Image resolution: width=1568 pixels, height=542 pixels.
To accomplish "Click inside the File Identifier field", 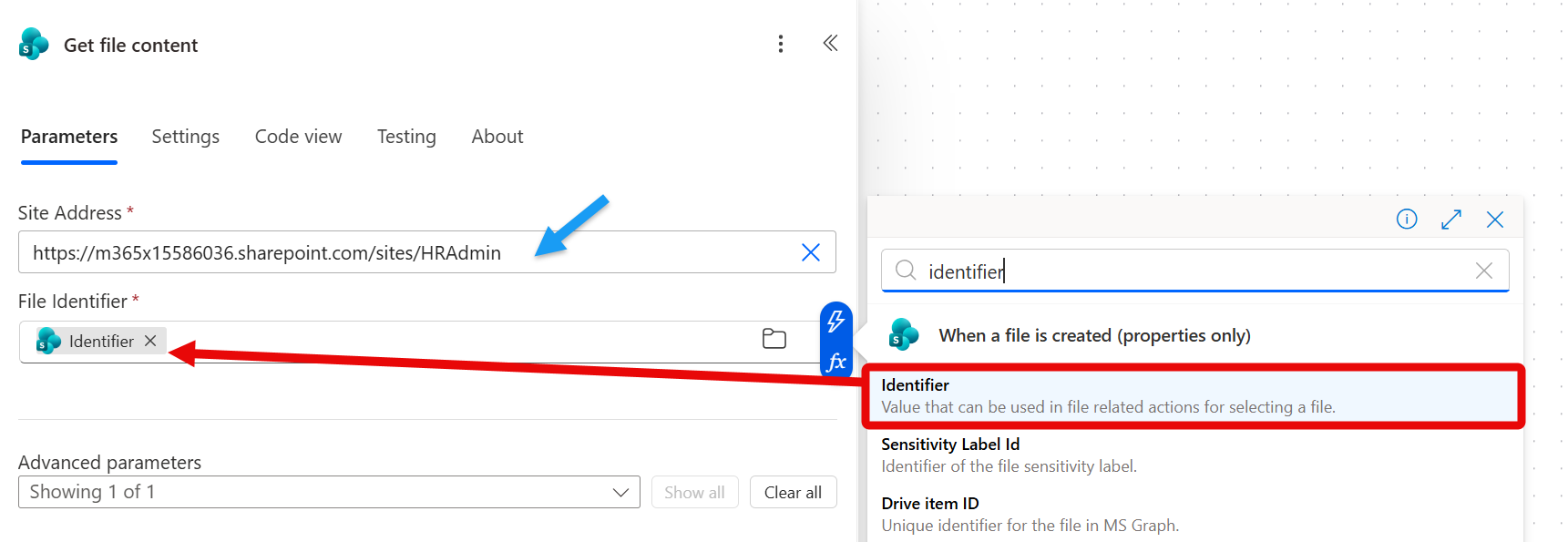I will 419,341.
